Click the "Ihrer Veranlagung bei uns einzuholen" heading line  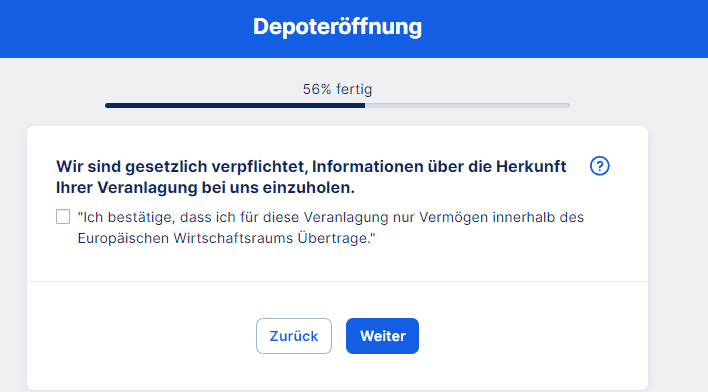point(205,187)
